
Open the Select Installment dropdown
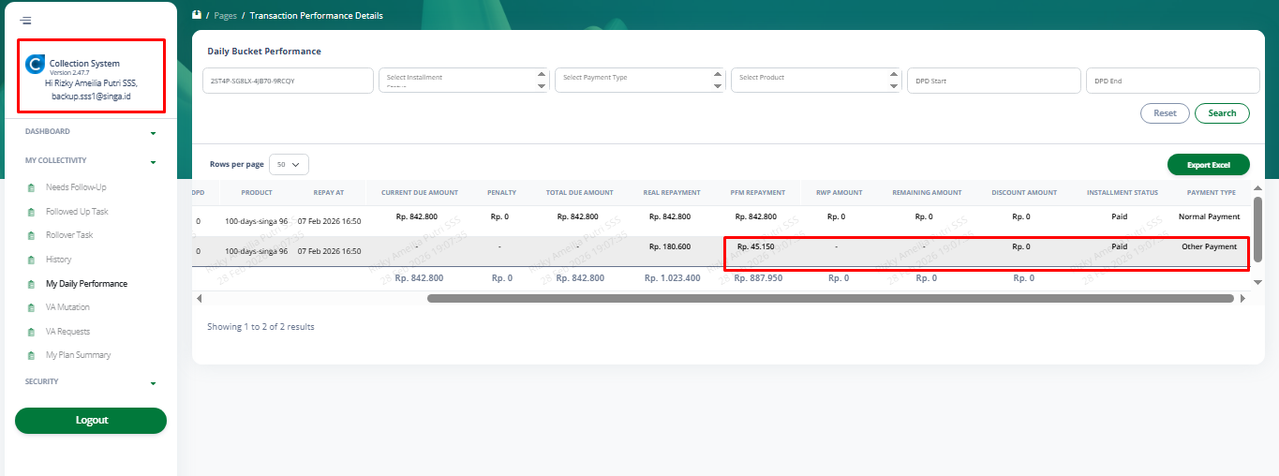click(x=464, y=81)
